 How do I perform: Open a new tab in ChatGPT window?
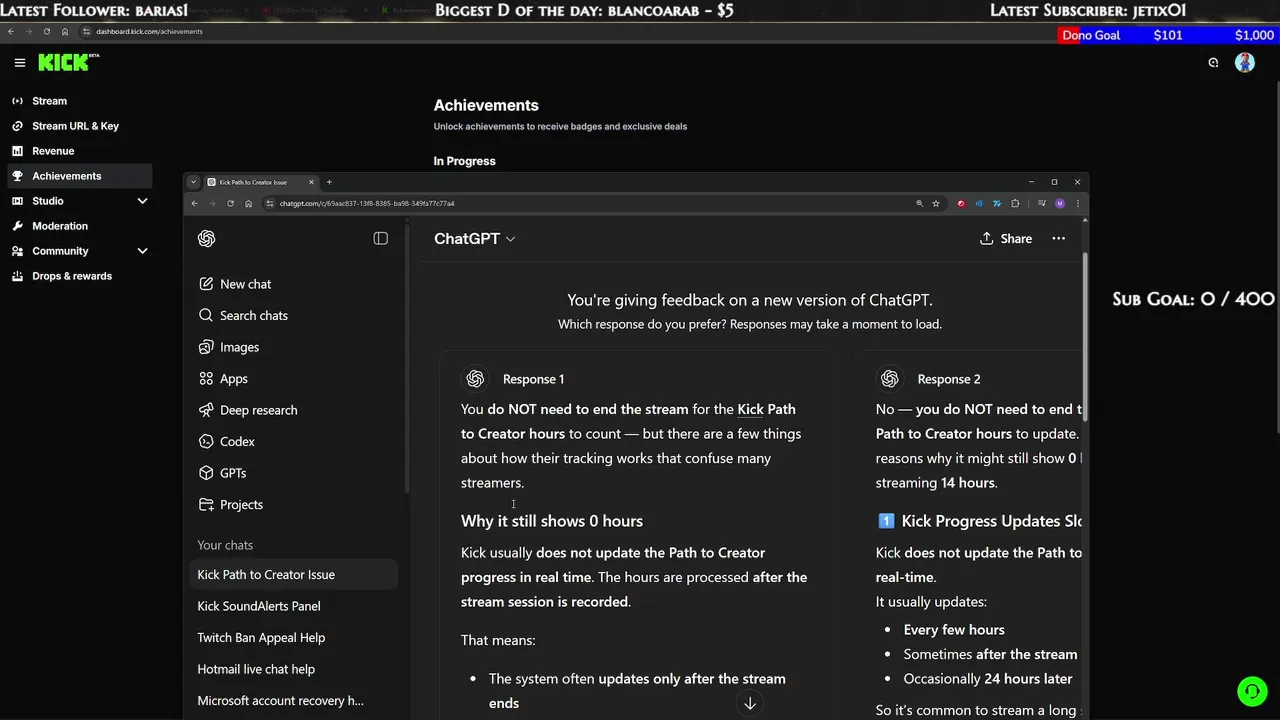(329, 182)
